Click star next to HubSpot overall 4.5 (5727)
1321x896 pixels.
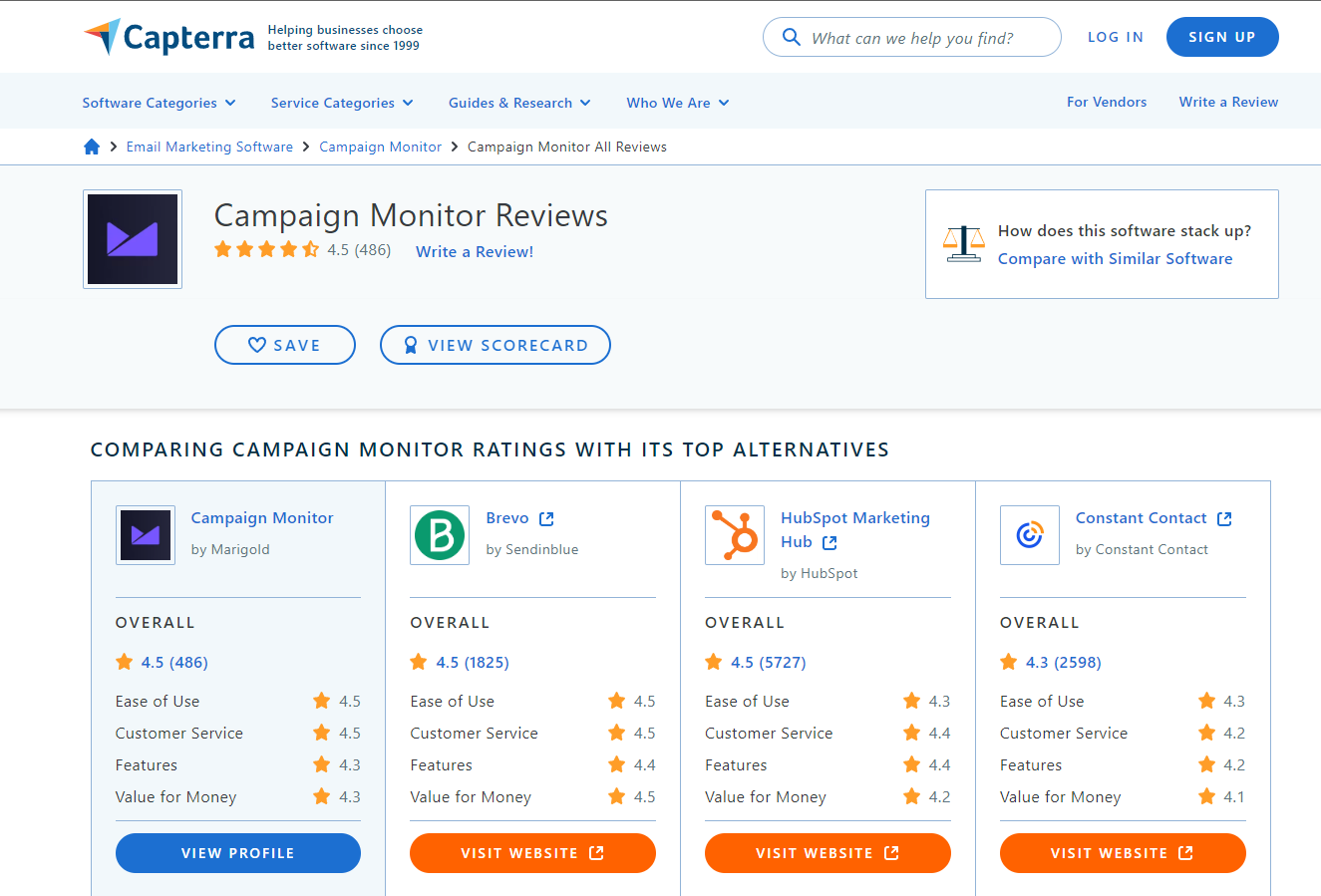click(x=714, y=662)
